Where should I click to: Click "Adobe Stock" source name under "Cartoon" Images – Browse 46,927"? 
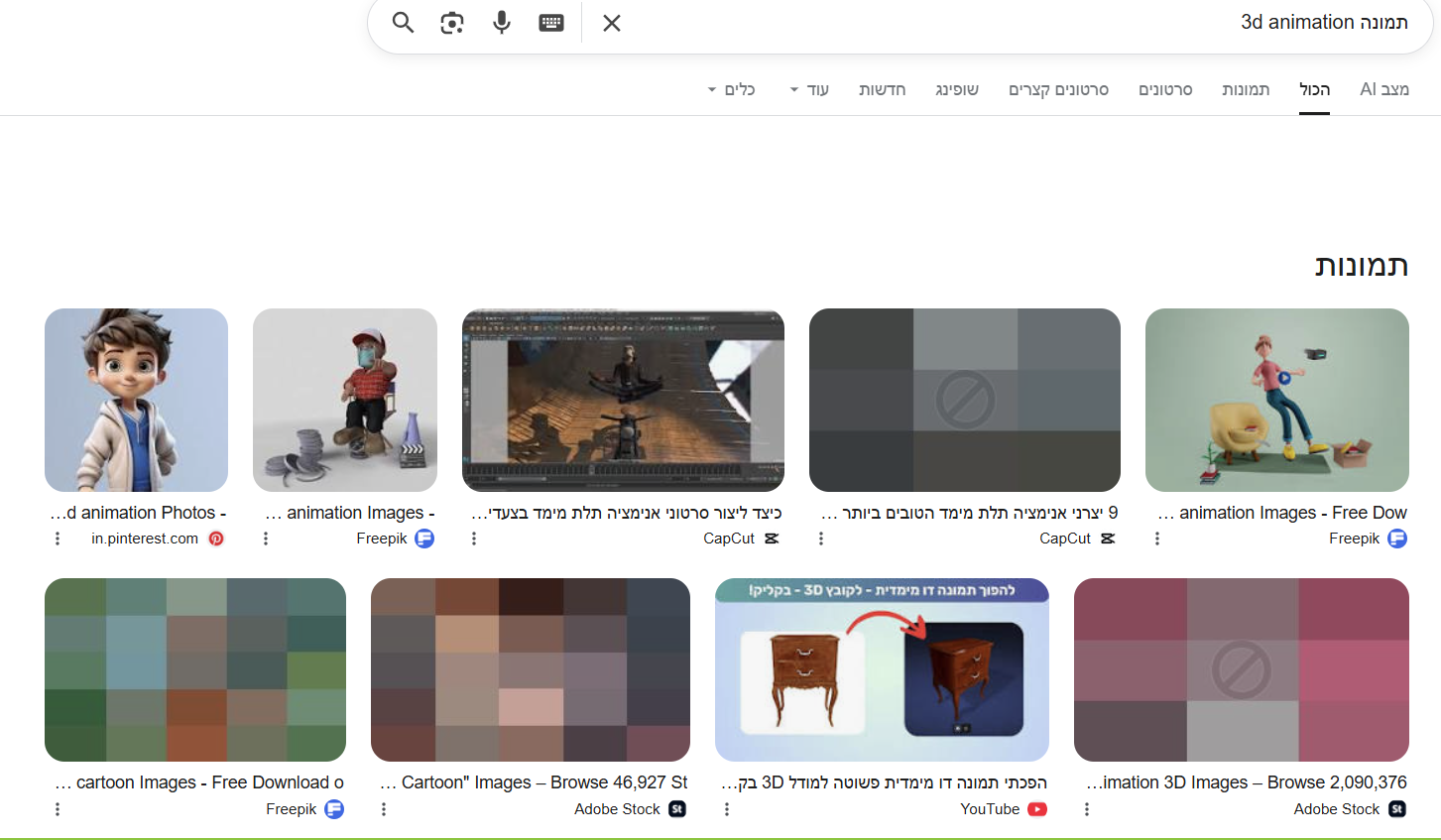617,809
